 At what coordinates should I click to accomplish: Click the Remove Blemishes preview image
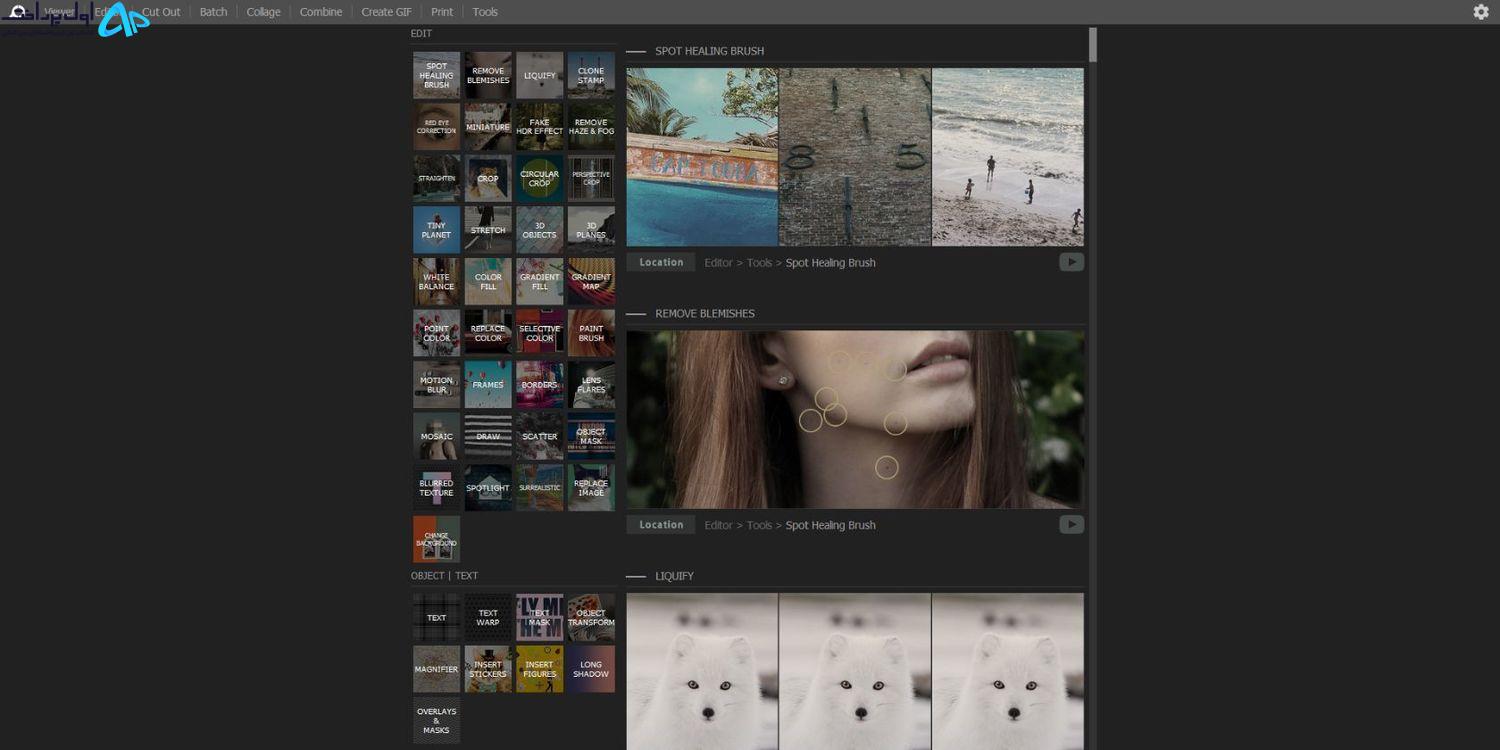click(855, 419)
